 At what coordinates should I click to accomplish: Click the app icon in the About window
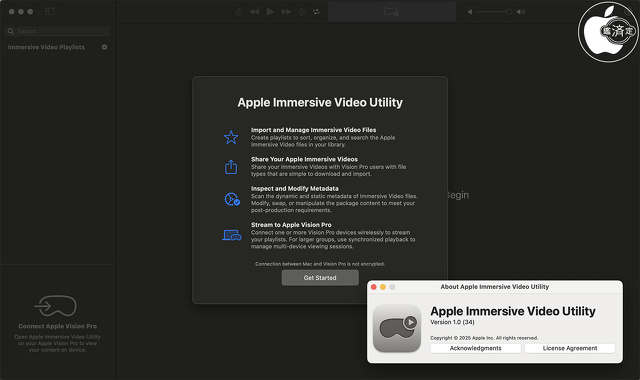[397, 328]
